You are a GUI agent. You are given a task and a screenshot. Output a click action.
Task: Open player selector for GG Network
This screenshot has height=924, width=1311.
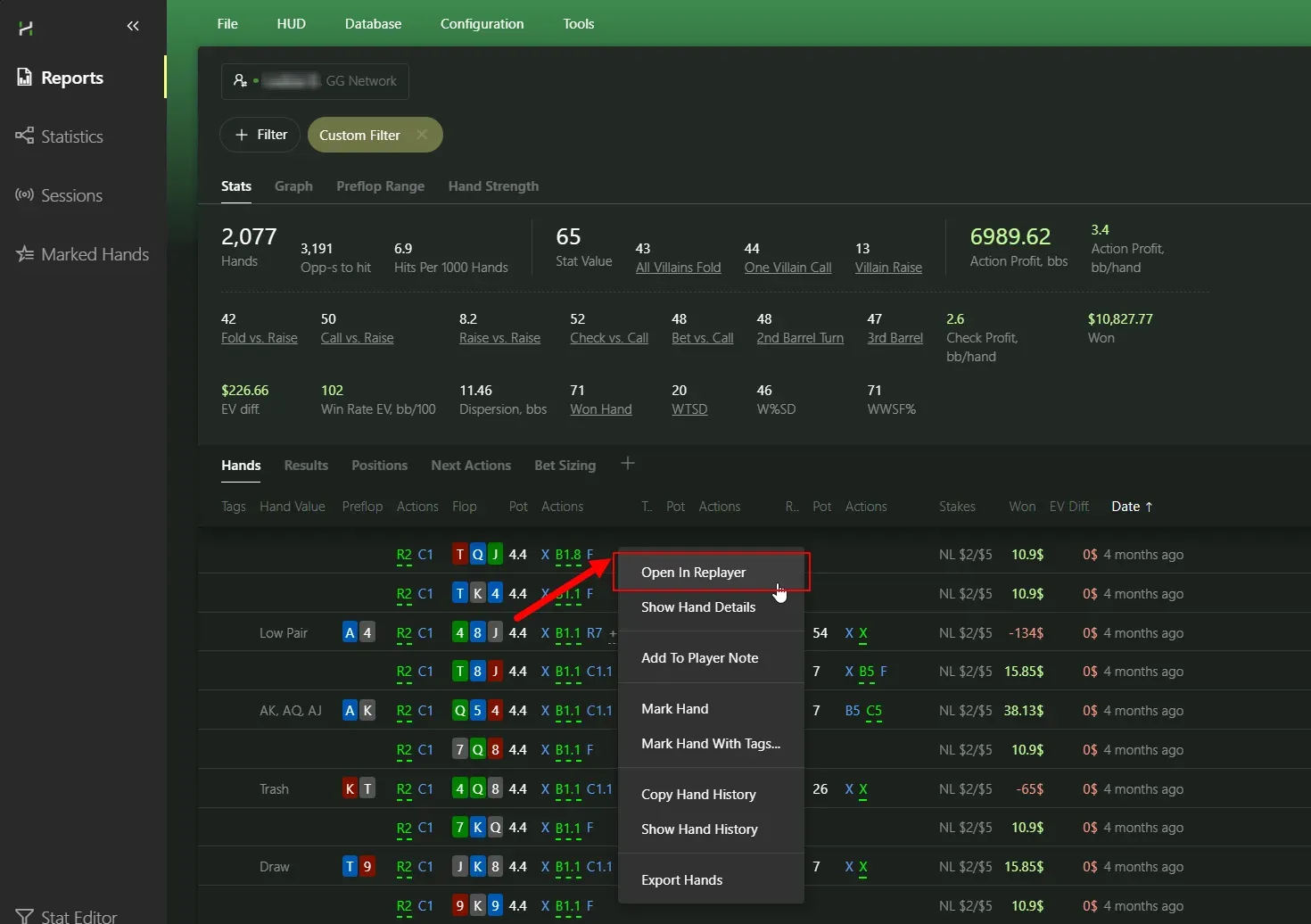click(315, 81)
